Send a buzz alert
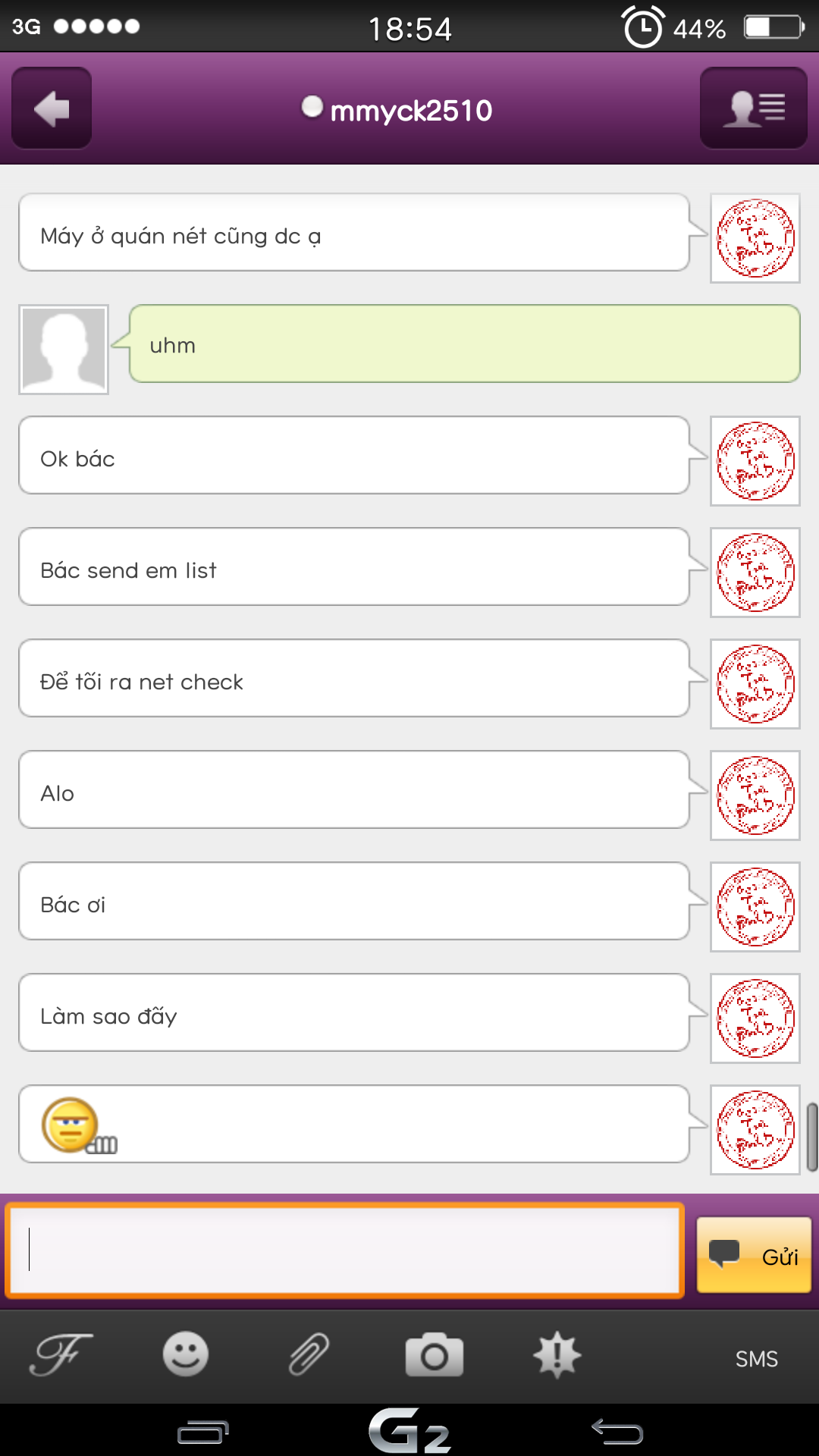The image size is (819, 1456). coord(557,1355)
